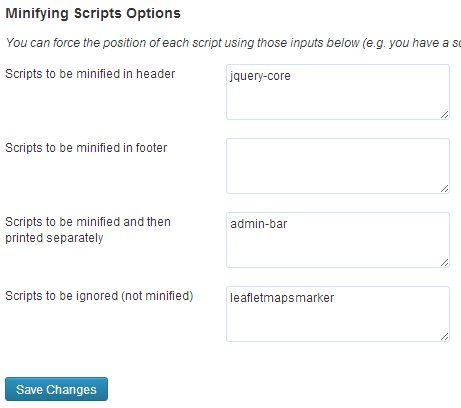The image size is (461, 408).
Task: Click the resize grip of leafletmapsmarker textarea
Action: (445, 337)
